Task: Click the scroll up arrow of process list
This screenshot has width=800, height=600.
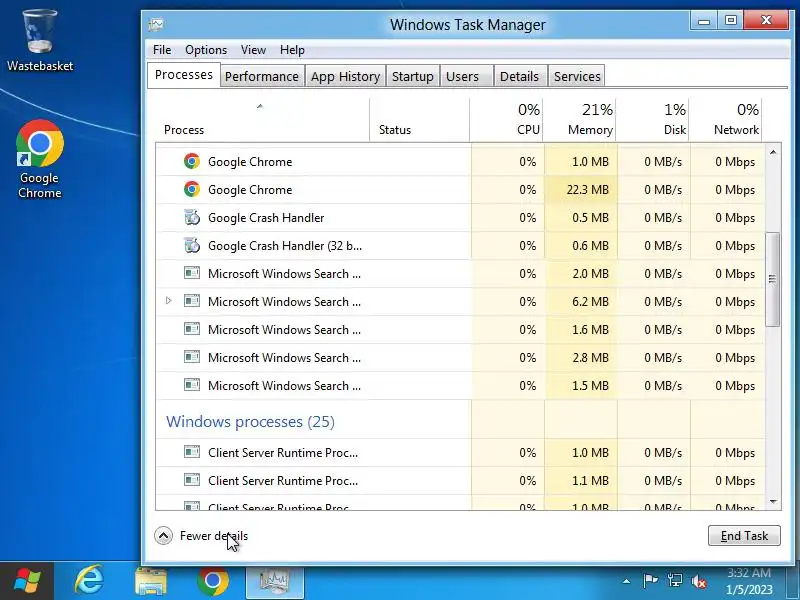Action: 772,153
